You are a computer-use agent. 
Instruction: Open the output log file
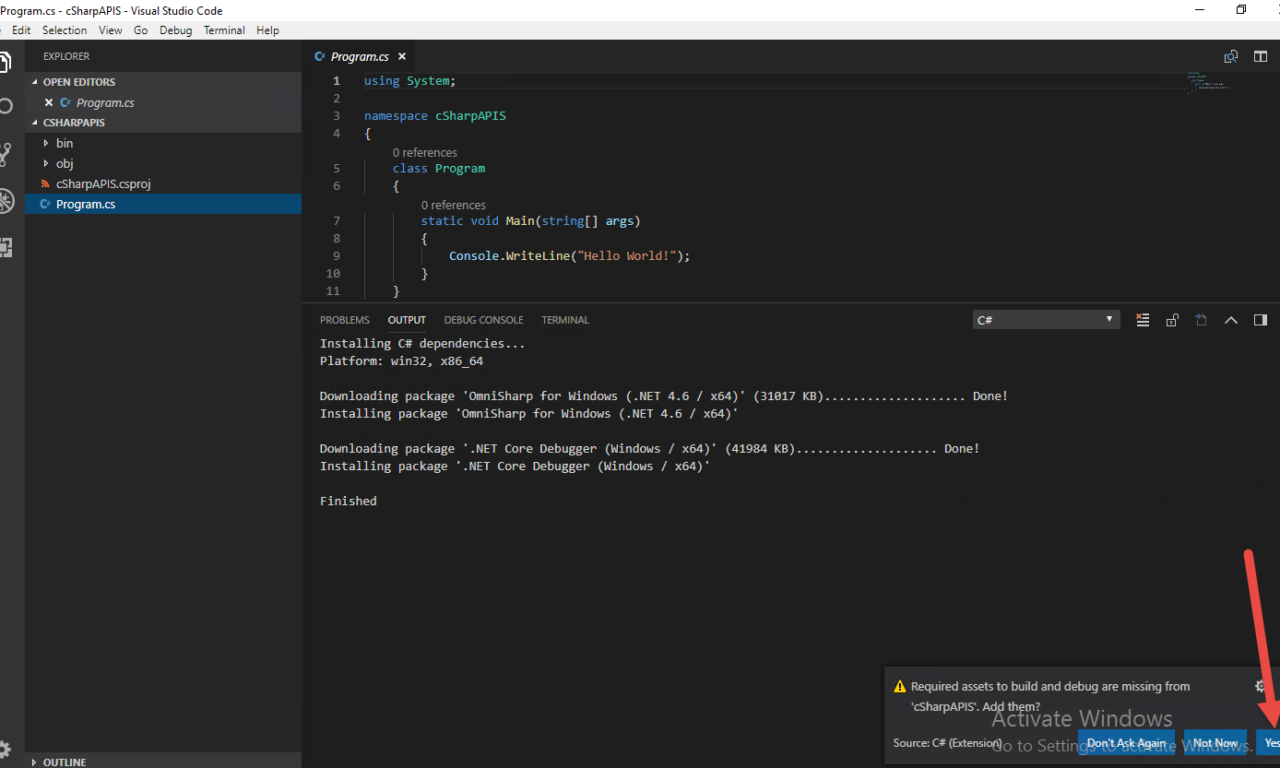[1201, 320]
